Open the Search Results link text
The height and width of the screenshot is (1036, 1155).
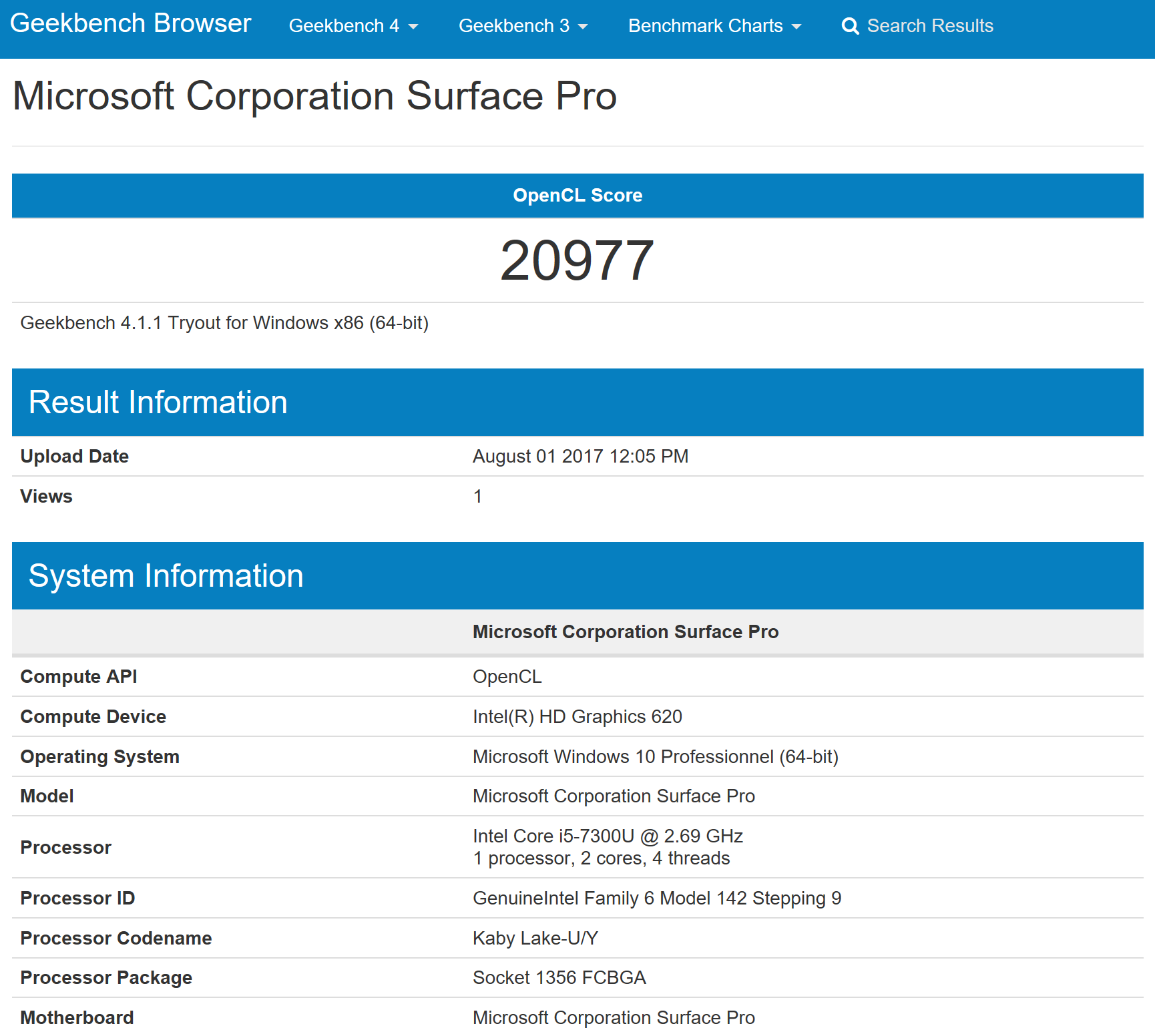click(x=930, y=26)
